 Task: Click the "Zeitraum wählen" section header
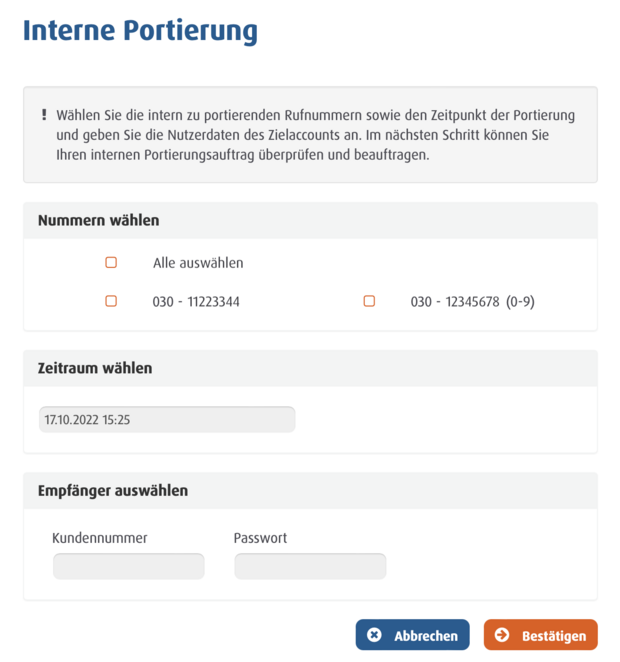pos(95,368)
